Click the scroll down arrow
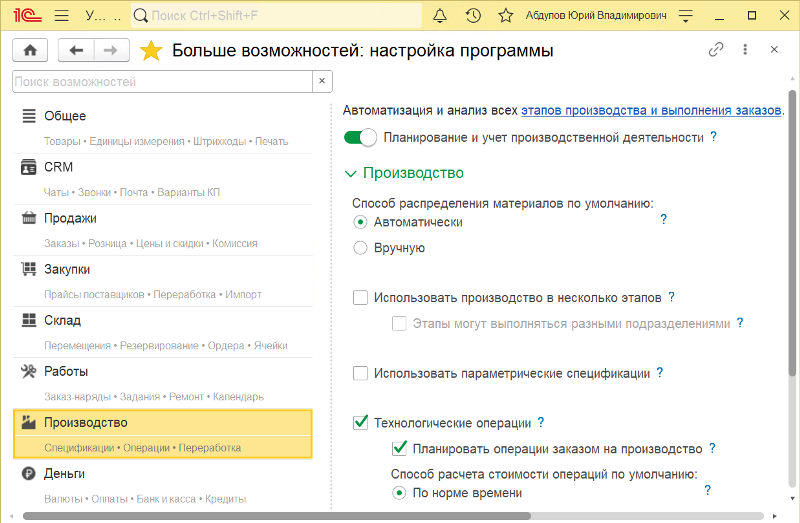 (x=792, y=499)
